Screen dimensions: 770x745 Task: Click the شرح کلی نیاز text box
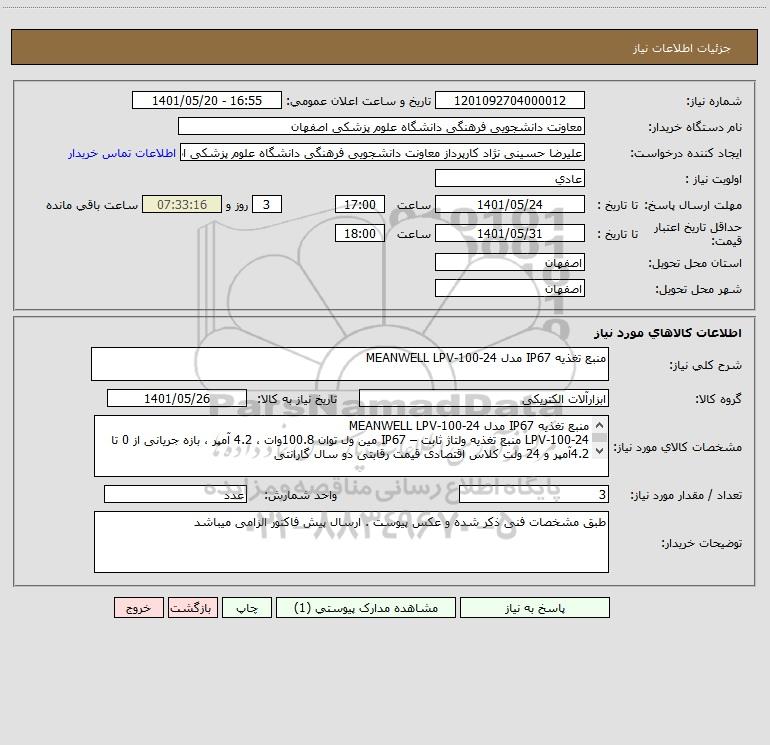[350, 364]
